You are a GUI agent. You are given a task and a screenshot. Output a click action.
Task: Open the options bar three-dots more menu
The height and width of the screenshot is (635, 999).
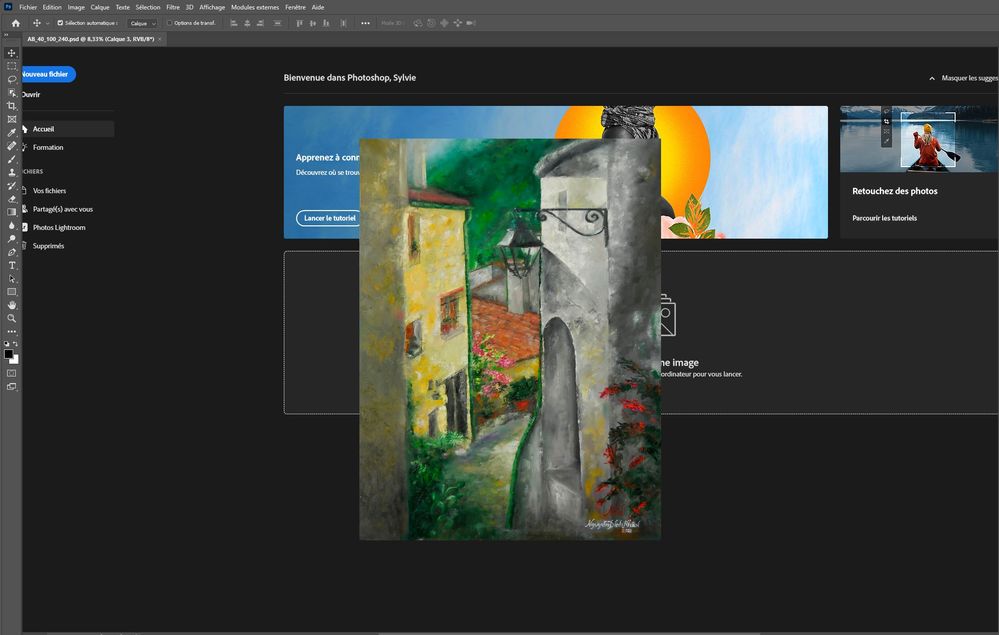click(x=365, y=23)
